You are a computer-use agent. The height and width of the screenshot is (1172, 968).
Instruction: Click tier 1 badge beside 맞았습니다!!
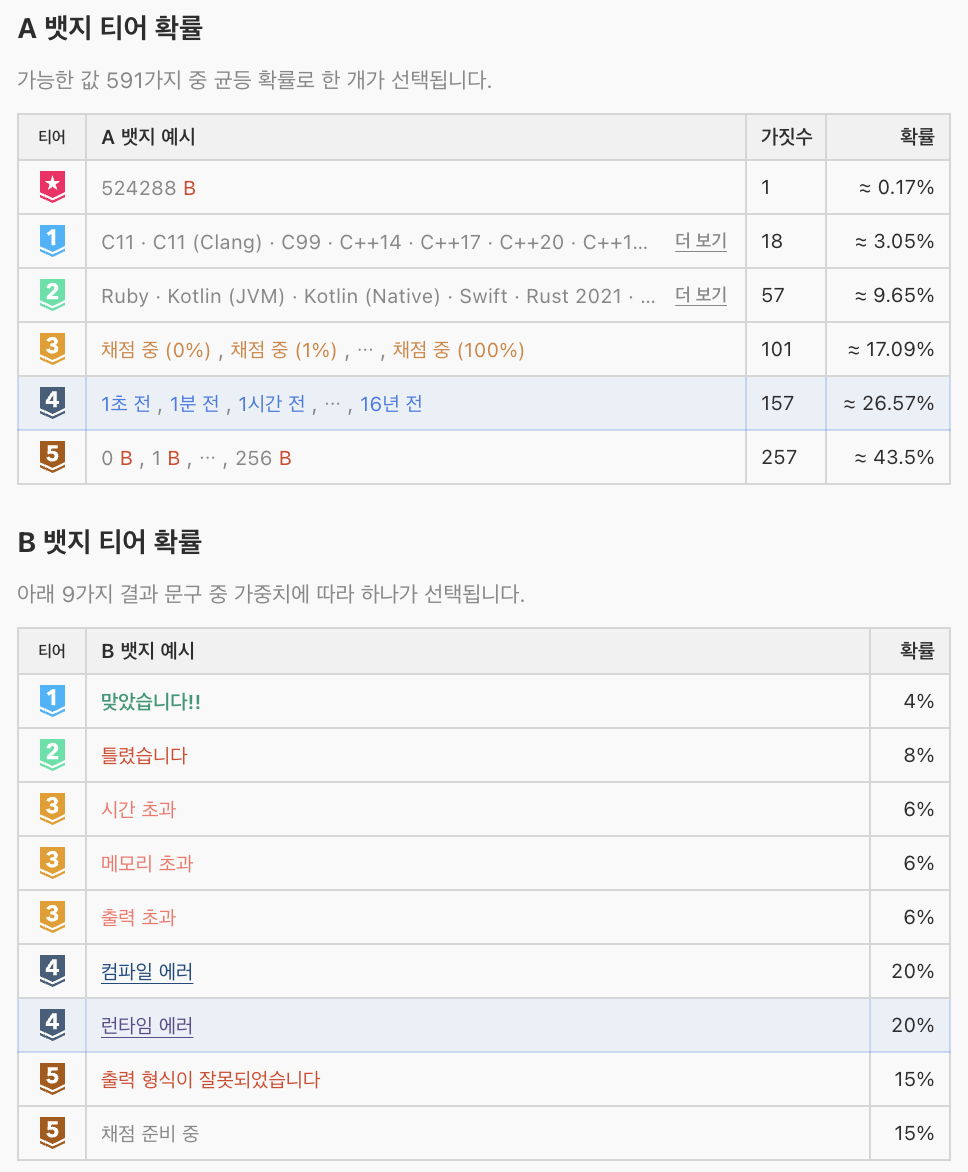(52, 701)
